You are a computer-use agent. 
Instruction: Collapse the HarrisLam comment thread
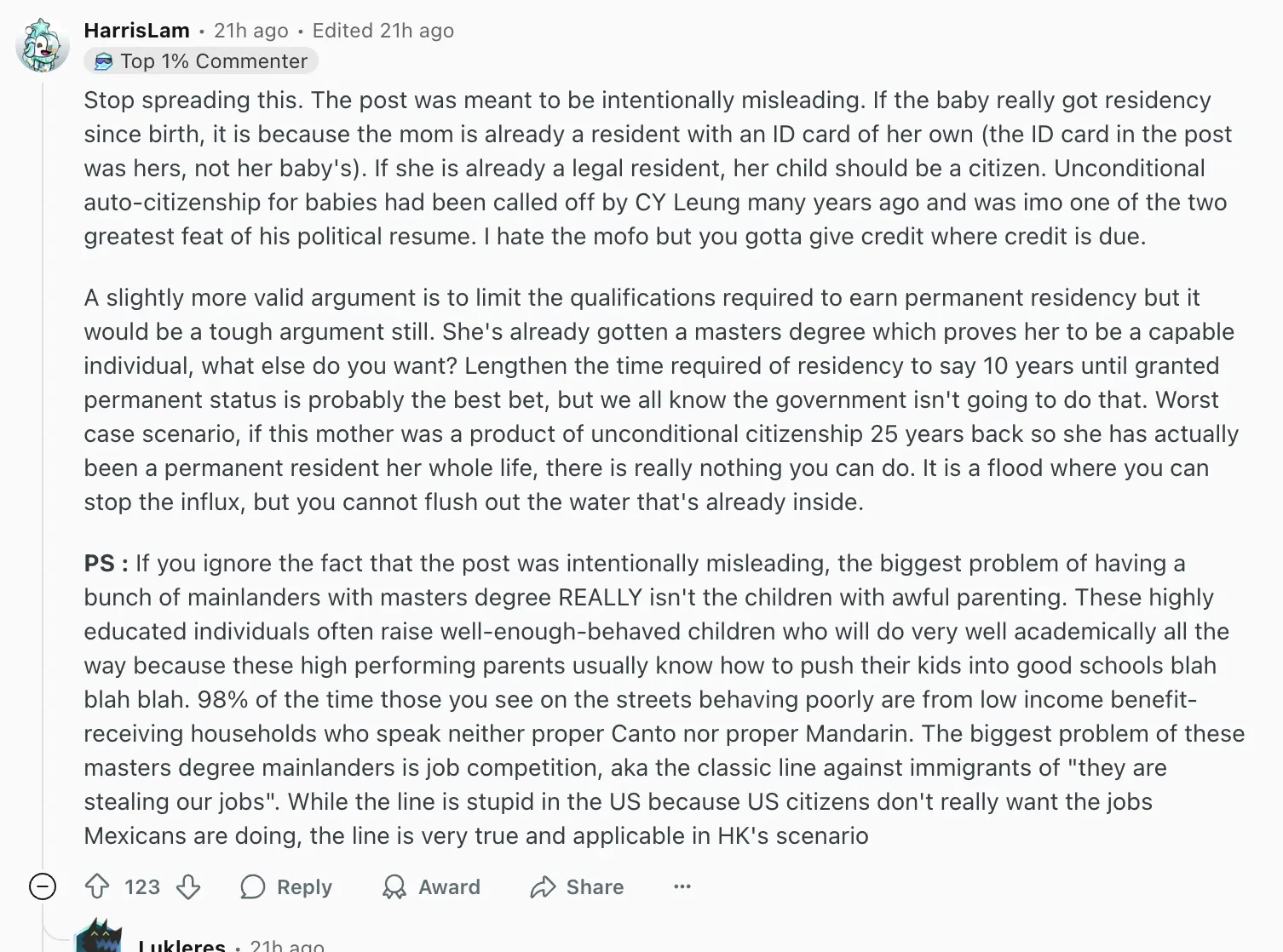[43, 887]
